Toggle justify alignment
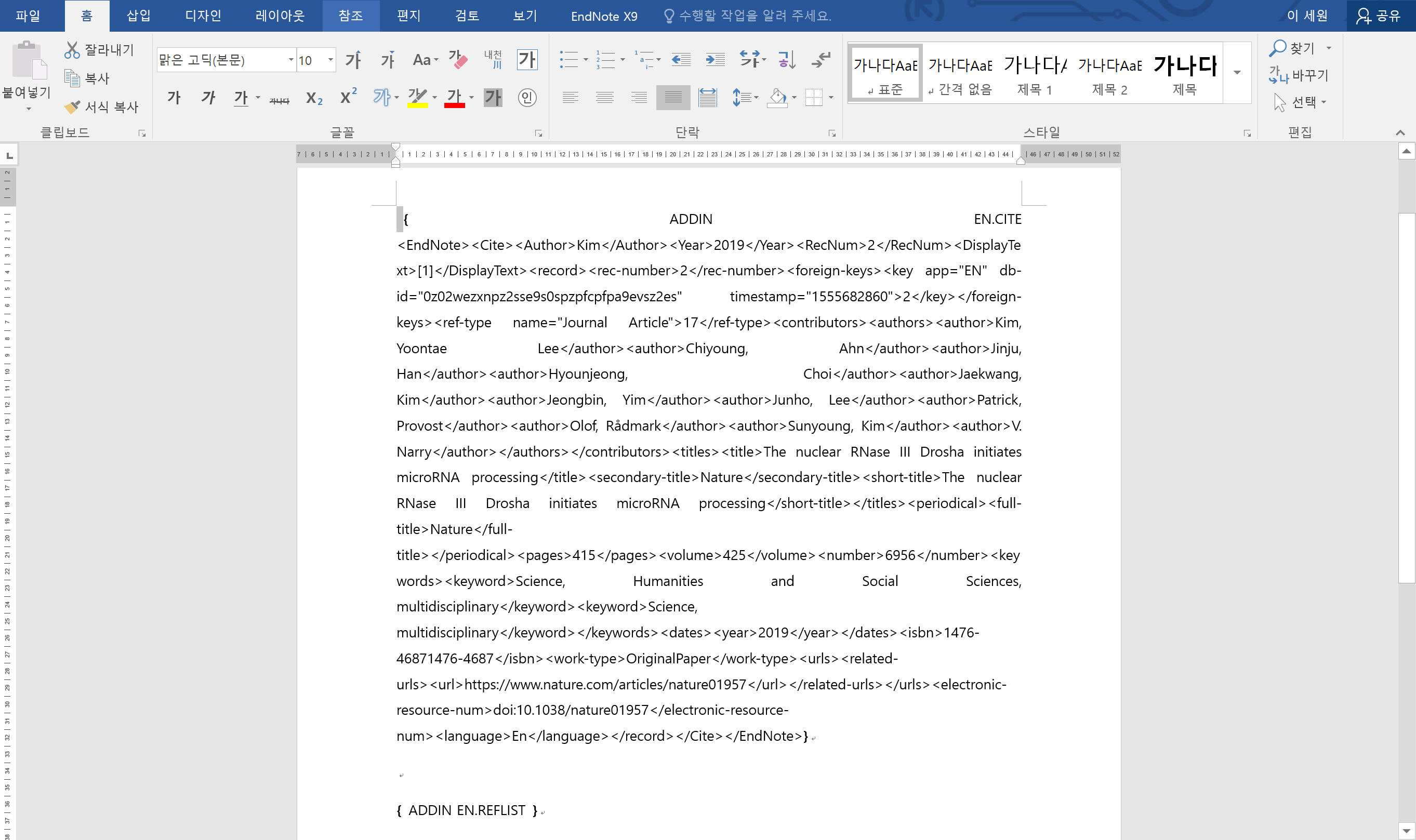Viewport: 1416px width, 840px height. (x=673, y=97)
